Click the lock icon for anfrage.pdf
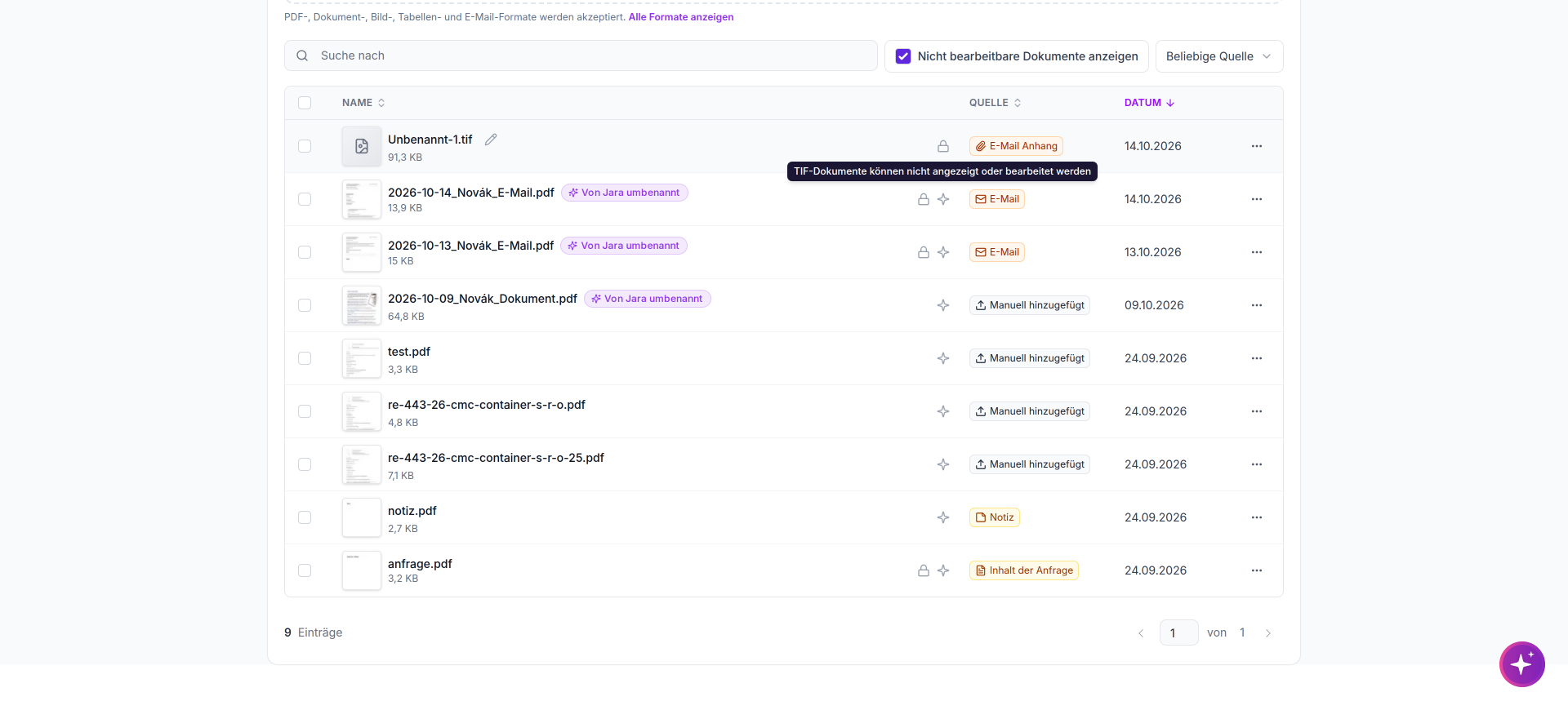This screenshot has width=1568, height=710. tap(924, 570)
